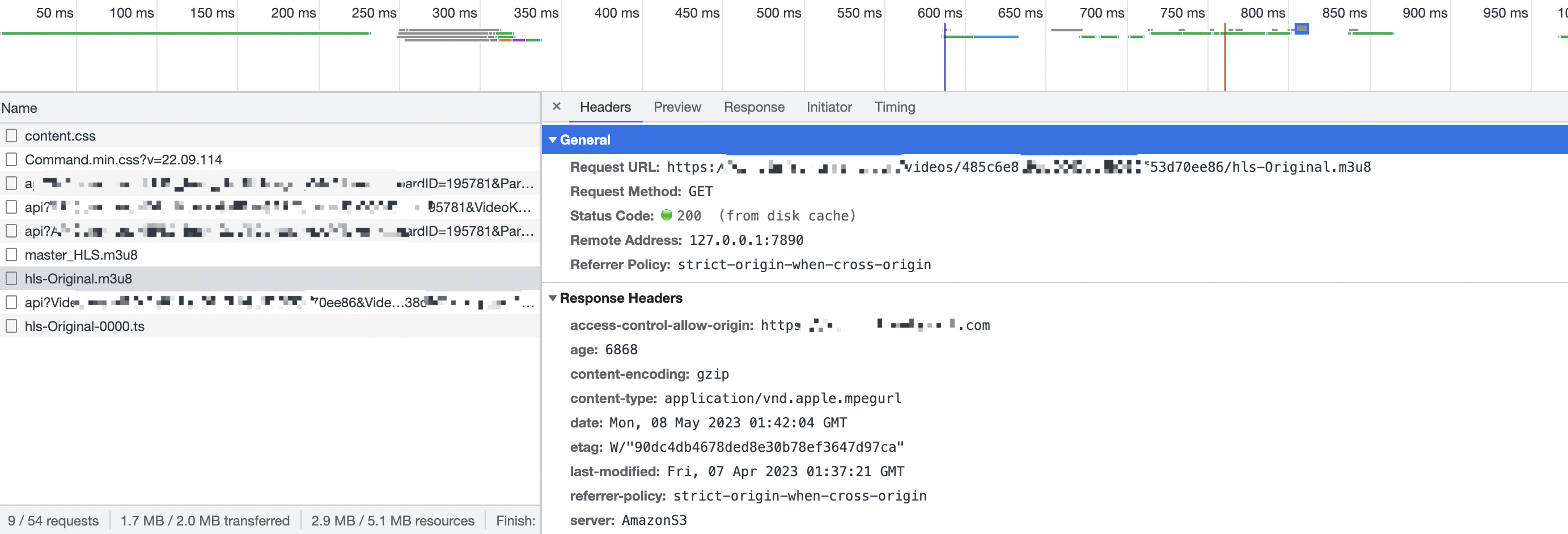Click the Status Code 200 green indicator
Viewport: 1568px width, 534px height.
pyautogui.click(x=667, y=215)
